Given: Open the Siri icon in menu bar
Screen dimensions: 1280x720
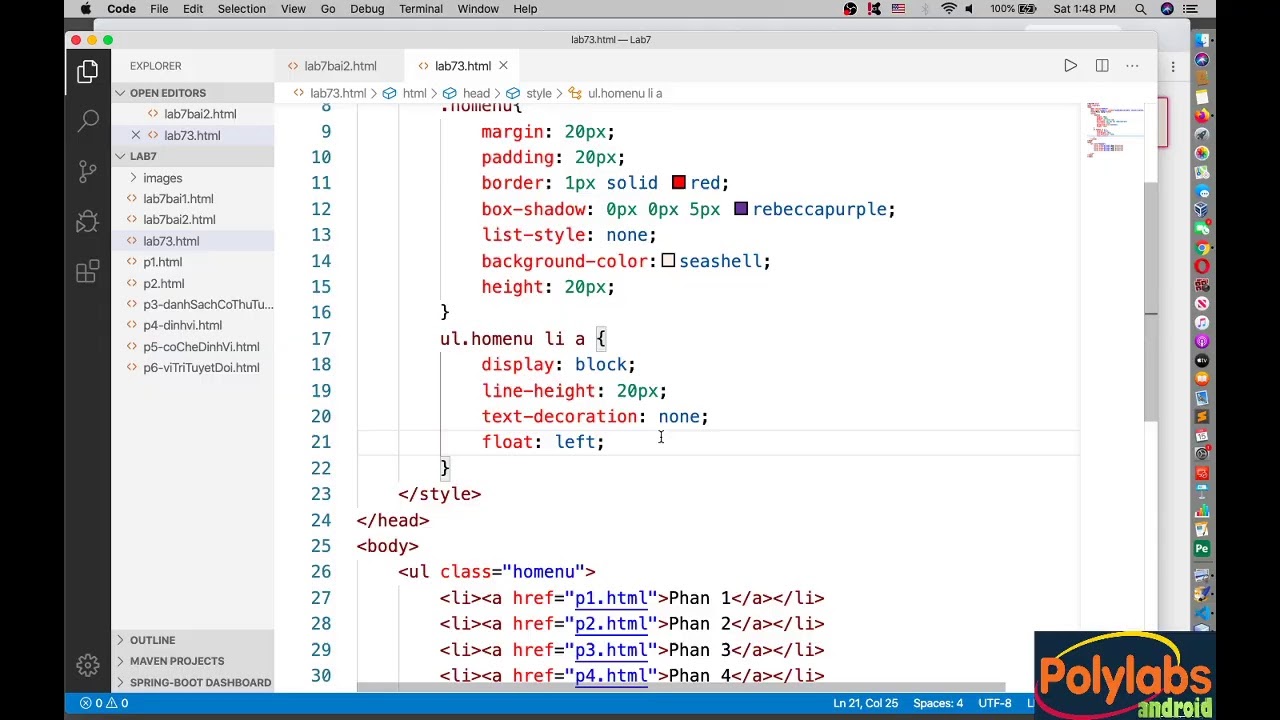Looking at the screenshot, I should click(1167, 9).
